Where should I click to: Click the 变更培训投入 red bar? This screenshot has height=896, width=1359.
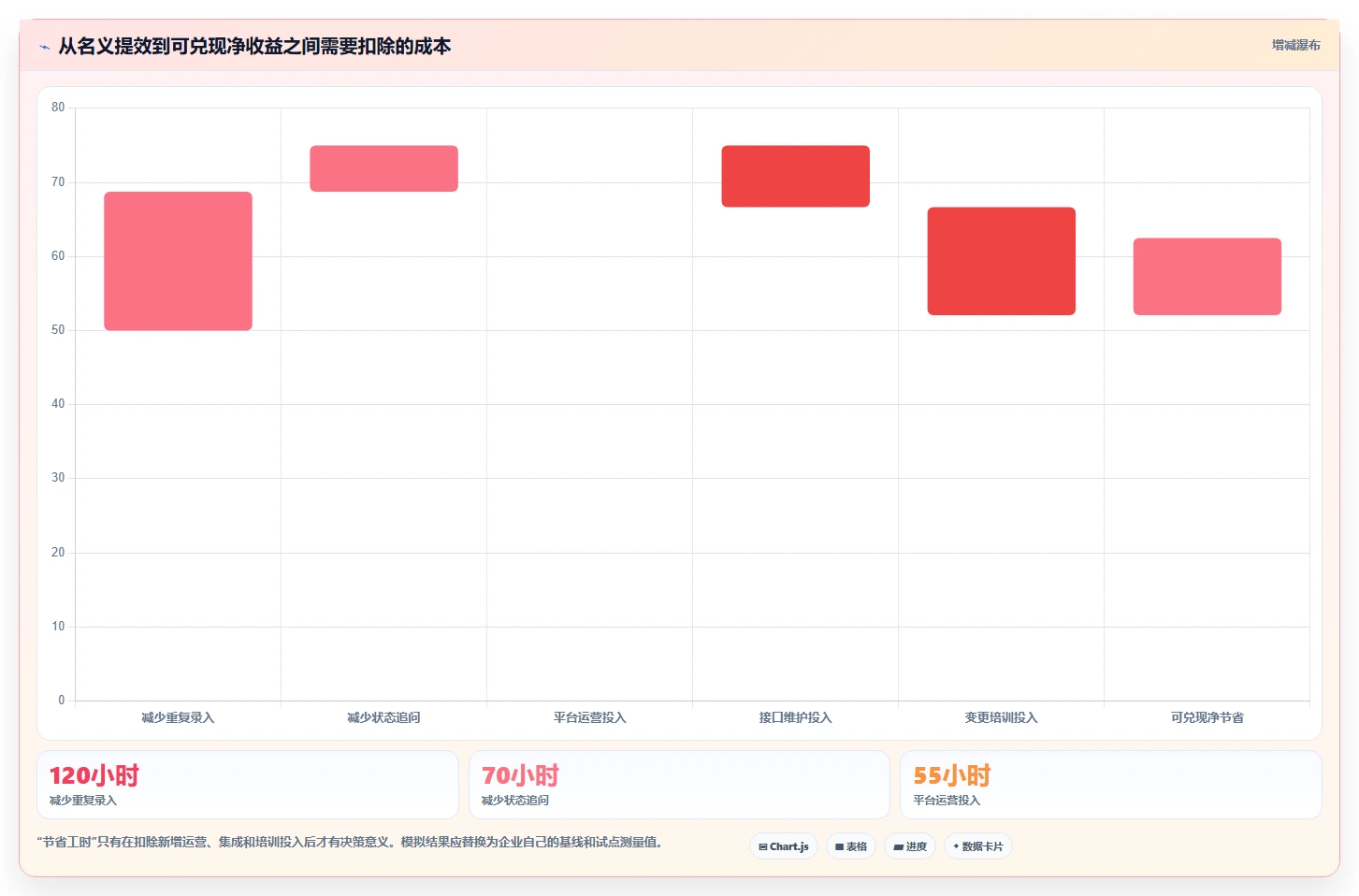coord(1001,261)
